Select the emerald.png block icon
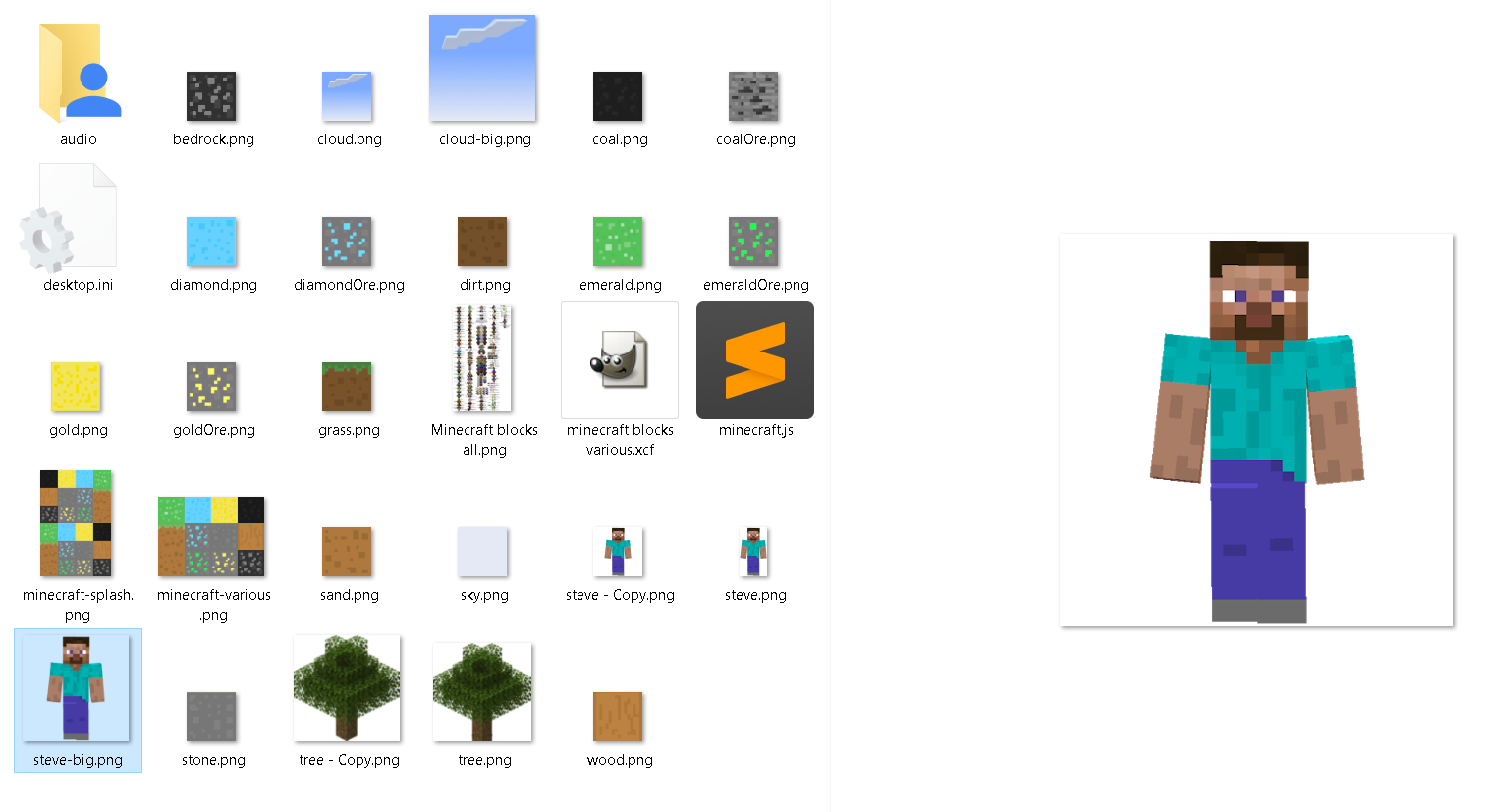The image size is (1485, 812). pyautogui.click(x=618, y=242)
